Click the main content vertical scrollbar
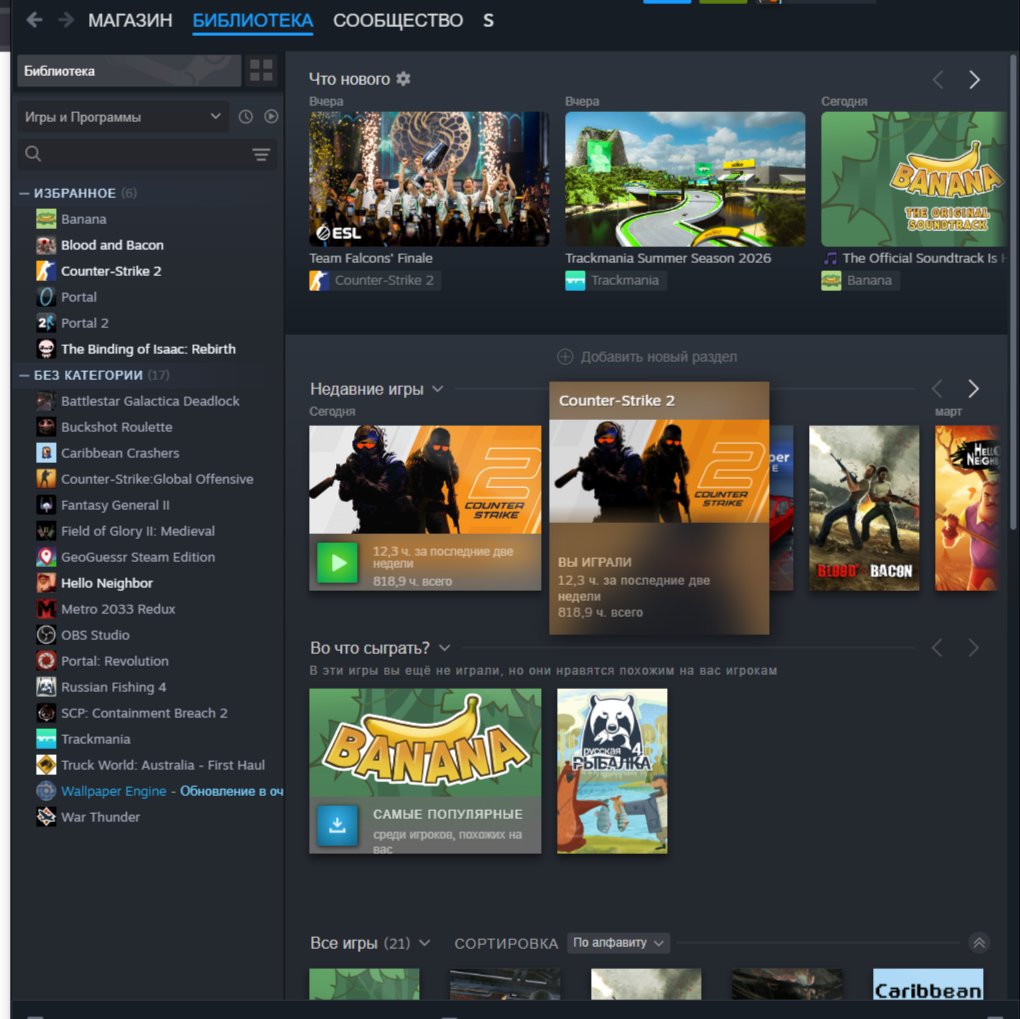 click(x=1012, y=293)
